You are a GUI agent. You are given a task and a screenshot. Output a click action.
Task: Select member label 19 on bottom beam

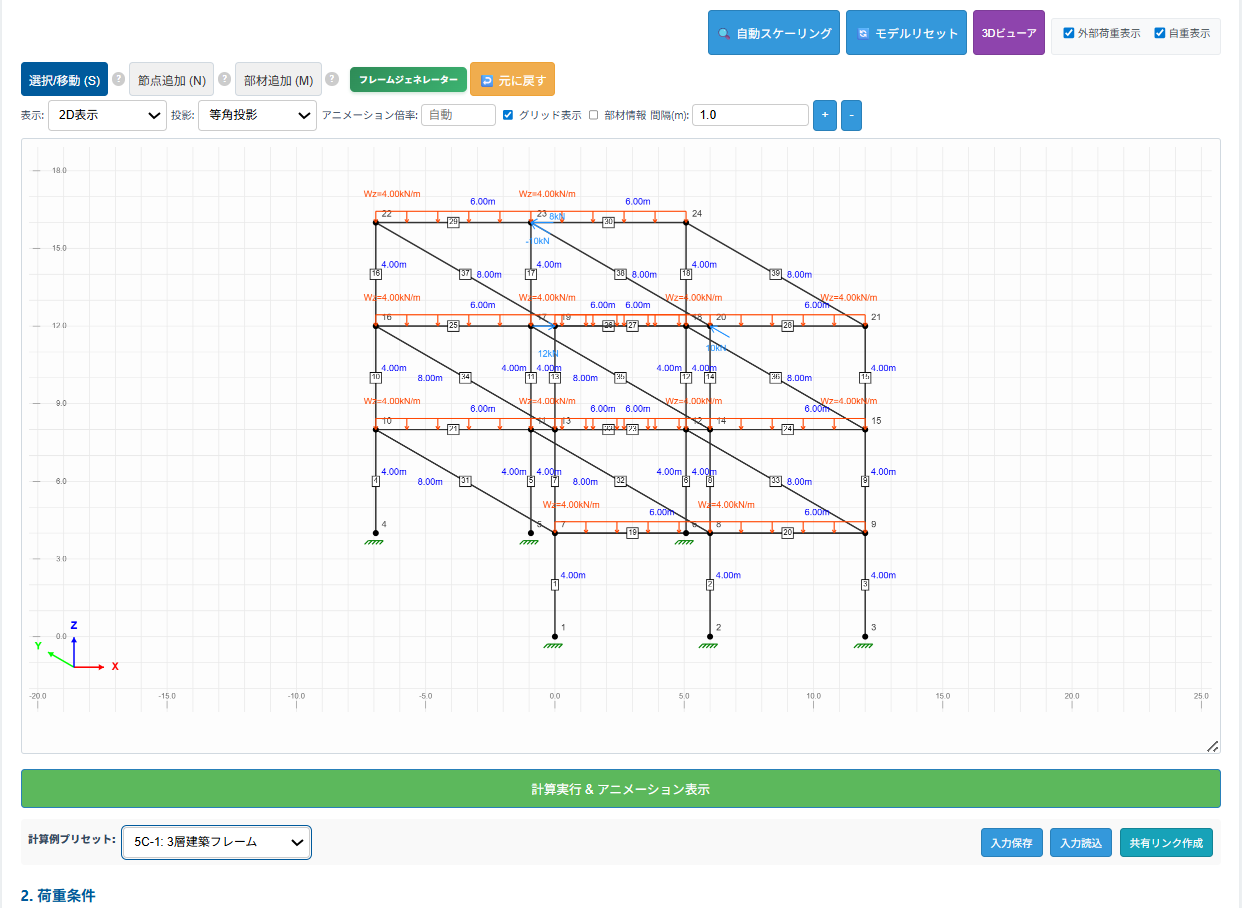(x=632, y=533)
